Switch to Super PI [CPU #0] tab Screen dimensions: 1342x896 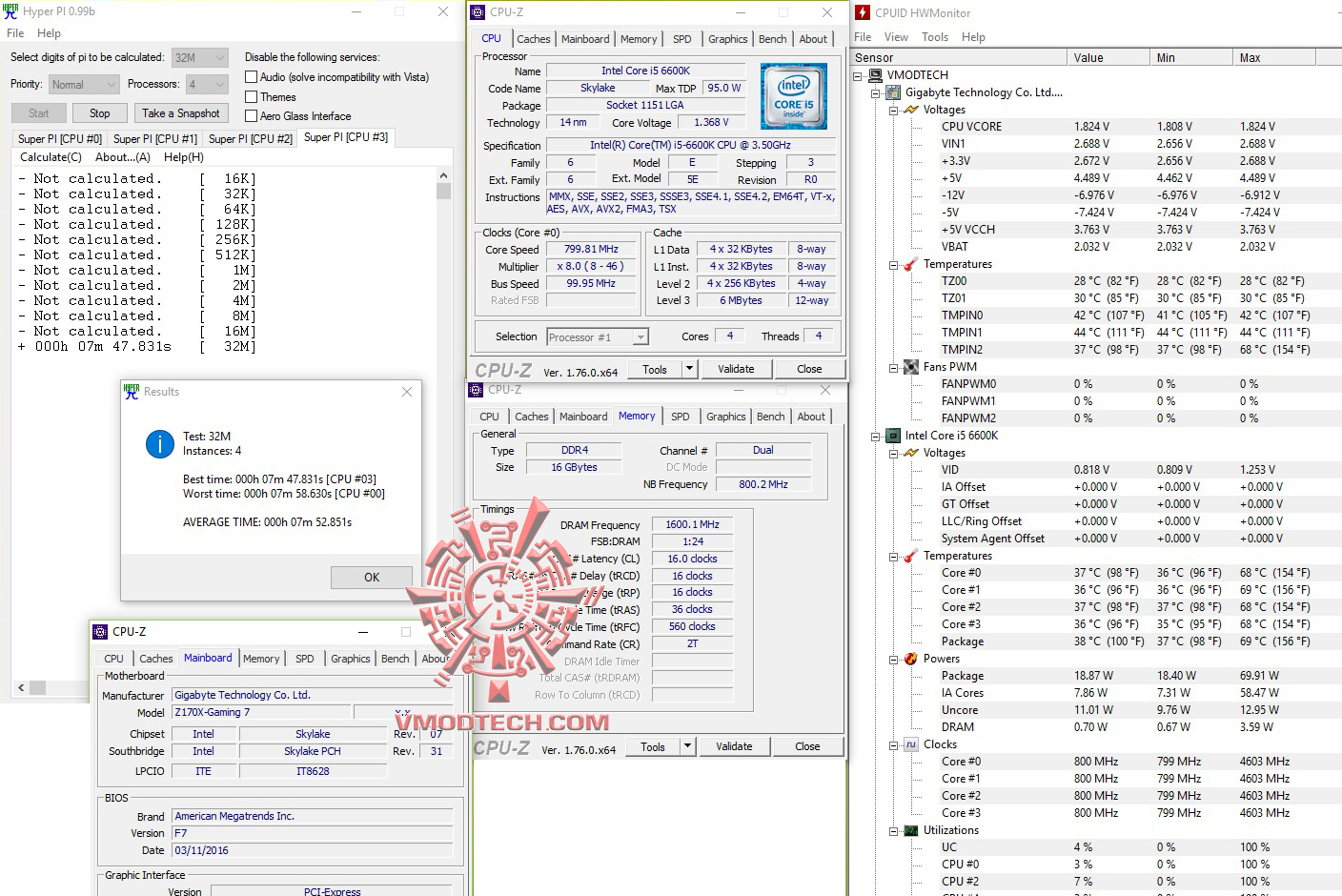tap(60, 139)
